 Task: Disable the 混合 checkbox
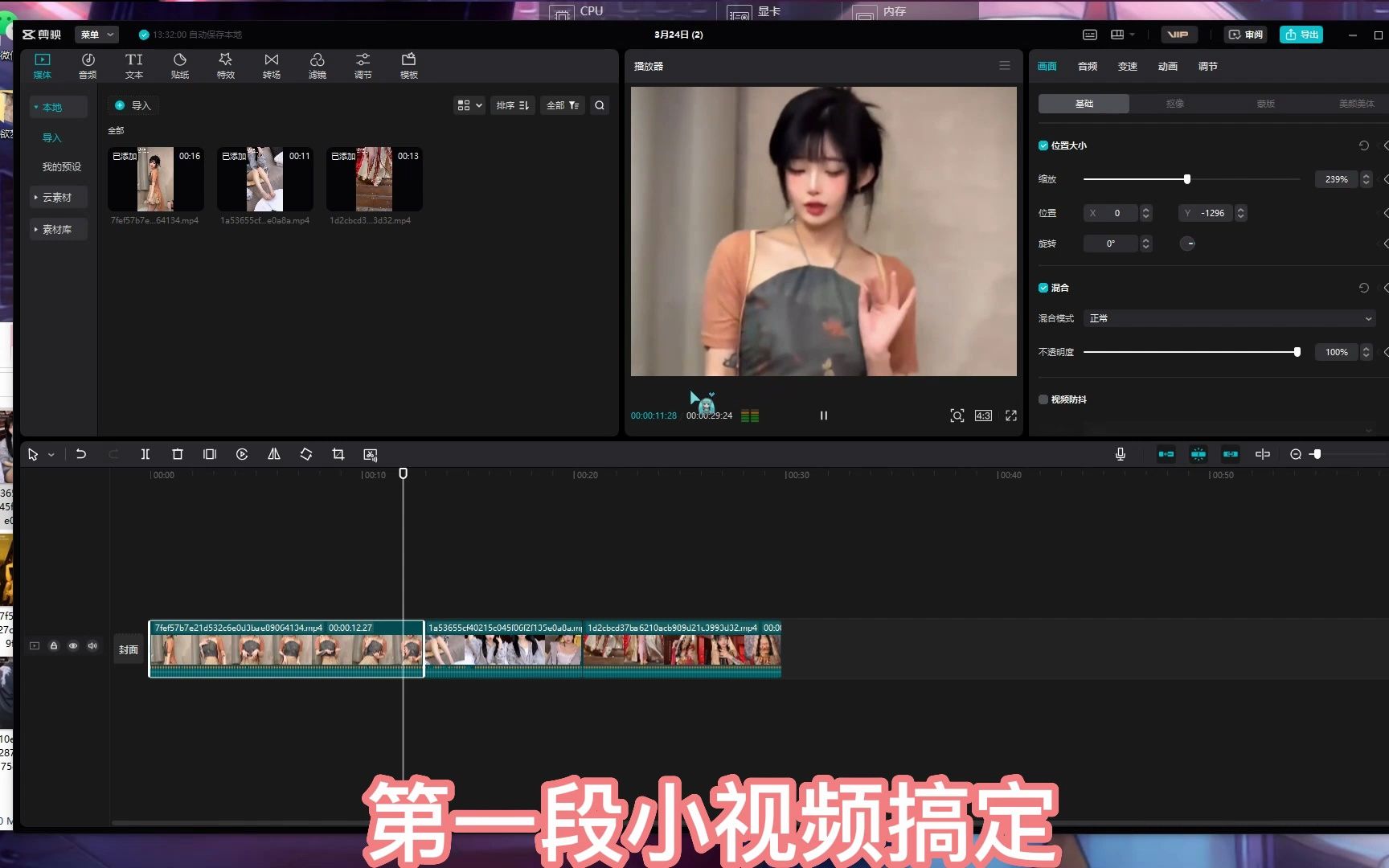pyautogui.click(x=1043, y=287)
